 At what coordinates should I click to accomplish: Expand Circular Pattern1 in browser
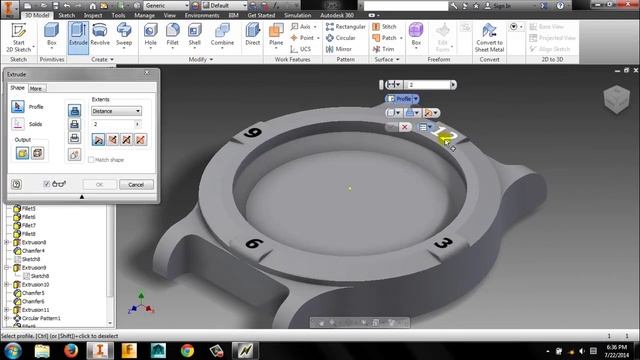7,318
